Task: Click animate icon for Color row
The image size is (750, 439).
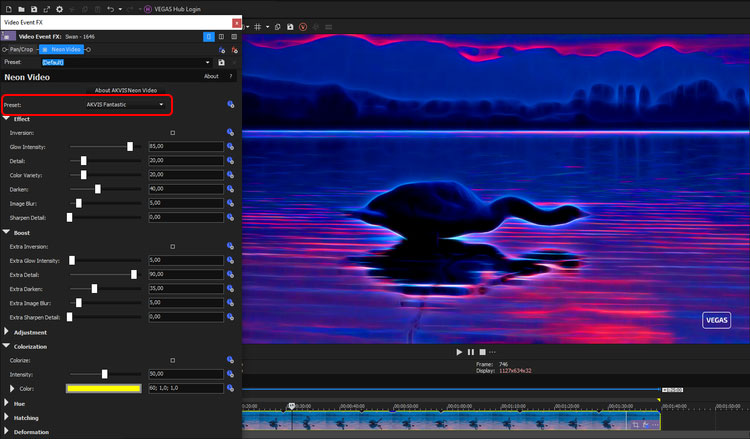Action: [x=231, y=388]
